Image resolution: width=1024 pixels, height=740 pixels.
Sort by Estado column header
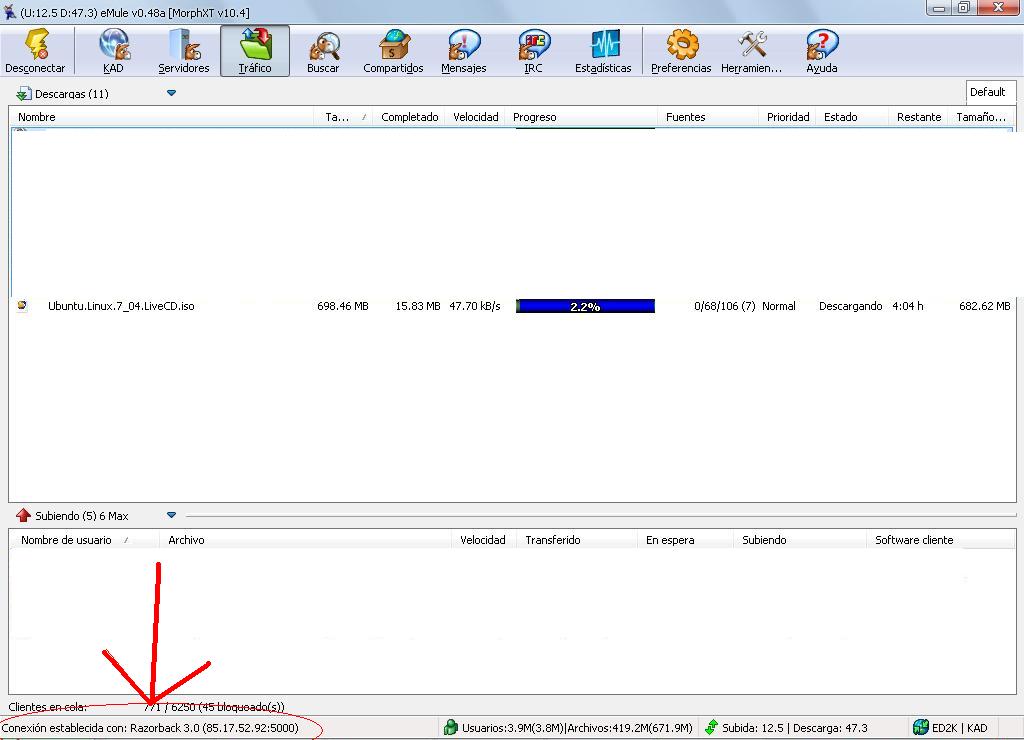(x=852, y=117)
